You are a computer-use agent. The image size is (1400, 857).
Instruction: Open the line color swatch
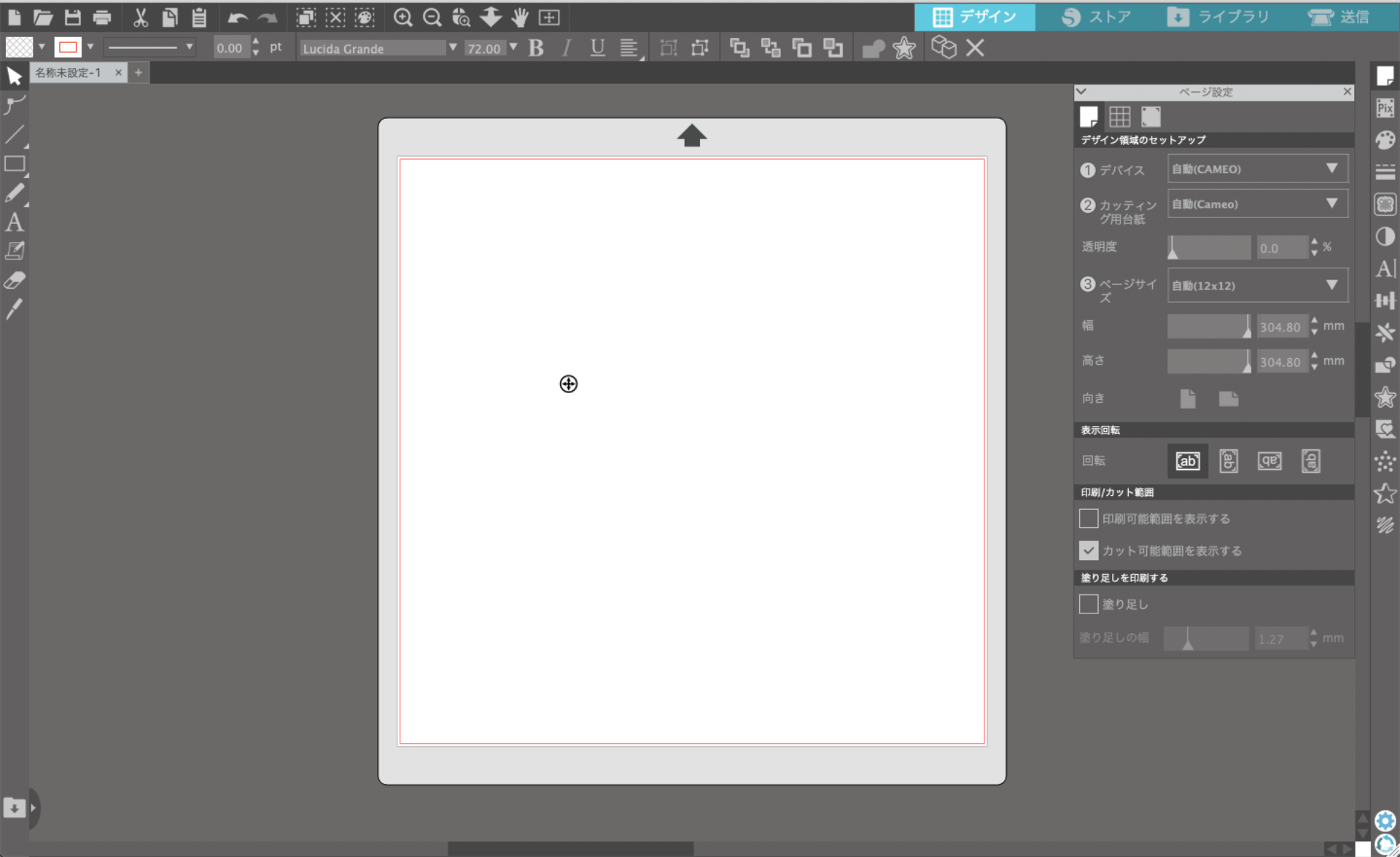click(69, 47)
